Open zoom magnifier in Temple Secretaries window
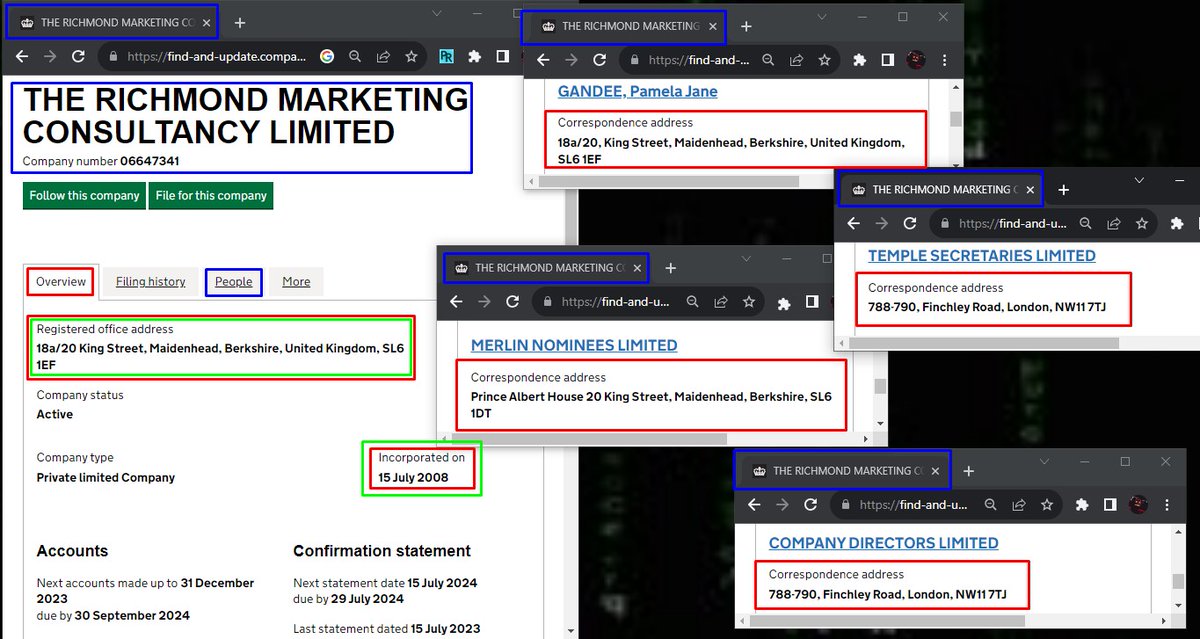The image size is (1200, 639). [1085, 223]
